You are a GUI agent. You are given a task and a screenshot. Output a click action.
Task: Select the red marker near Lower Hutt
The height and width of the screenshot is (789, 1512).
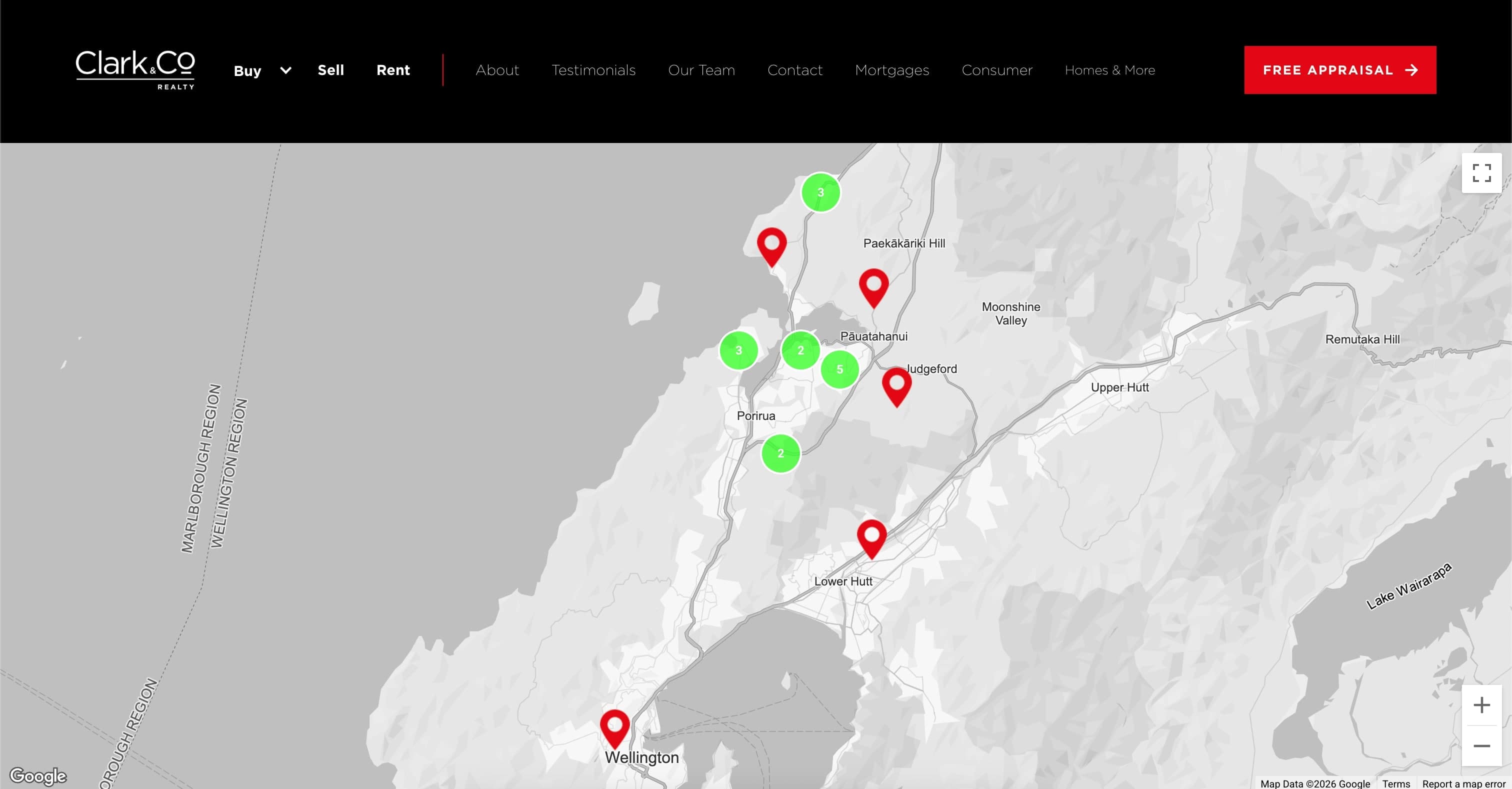[x=871, y=537]
